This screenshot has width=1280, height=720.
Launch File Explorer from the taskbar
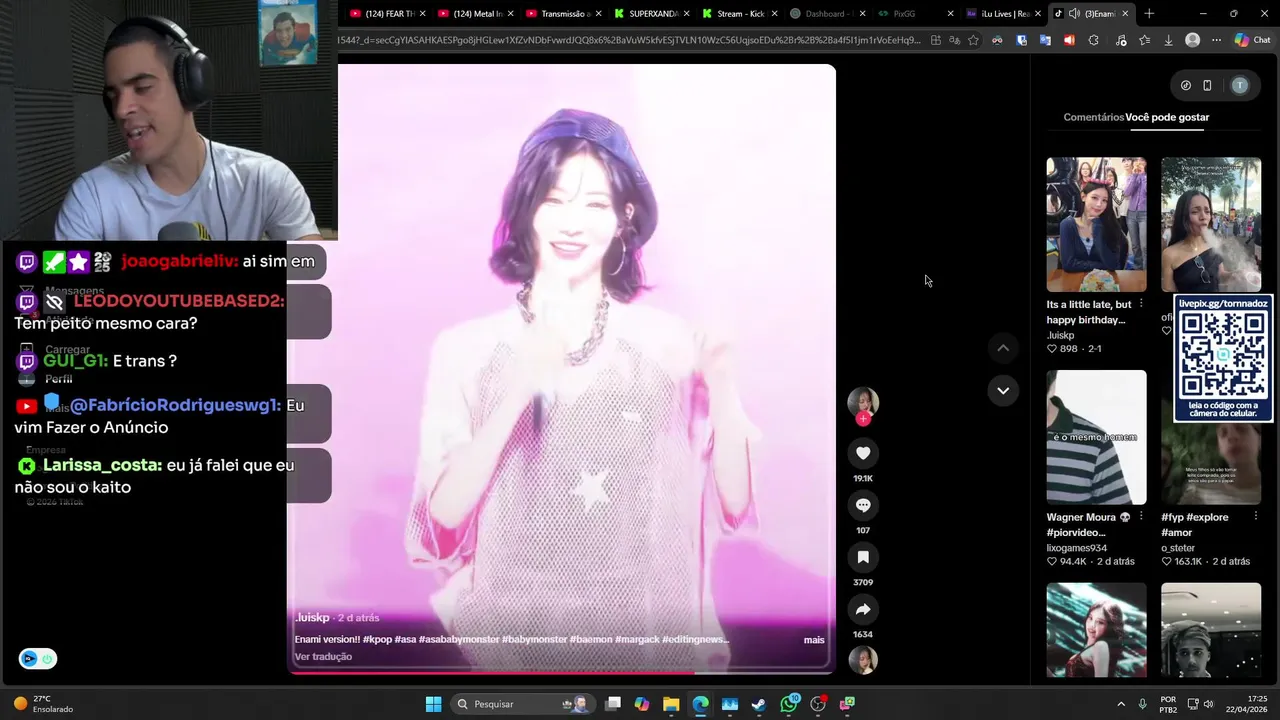coord(671,704)
